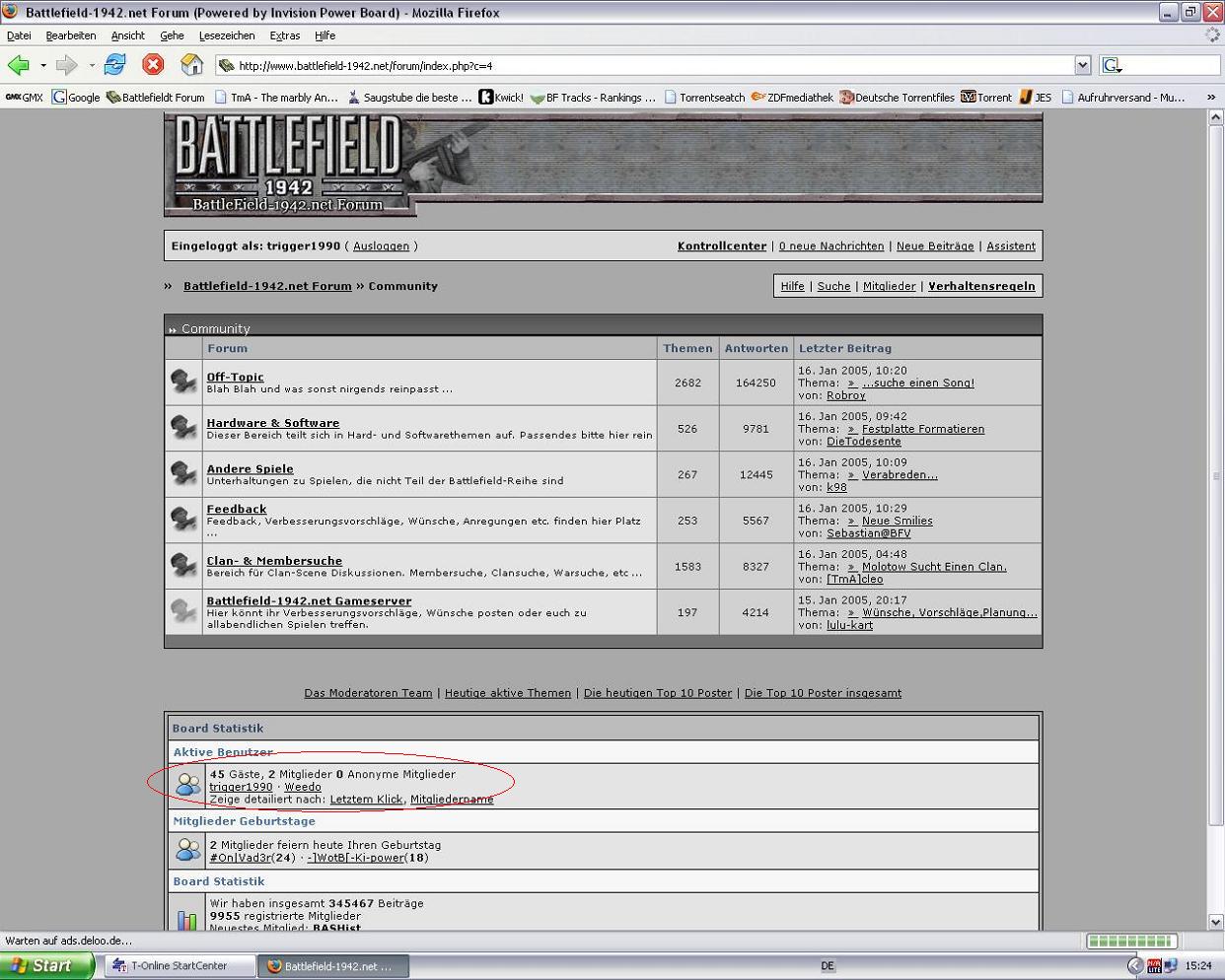
Task: Switch to T-Online StartCenter taskbar item
Action: 180,966
